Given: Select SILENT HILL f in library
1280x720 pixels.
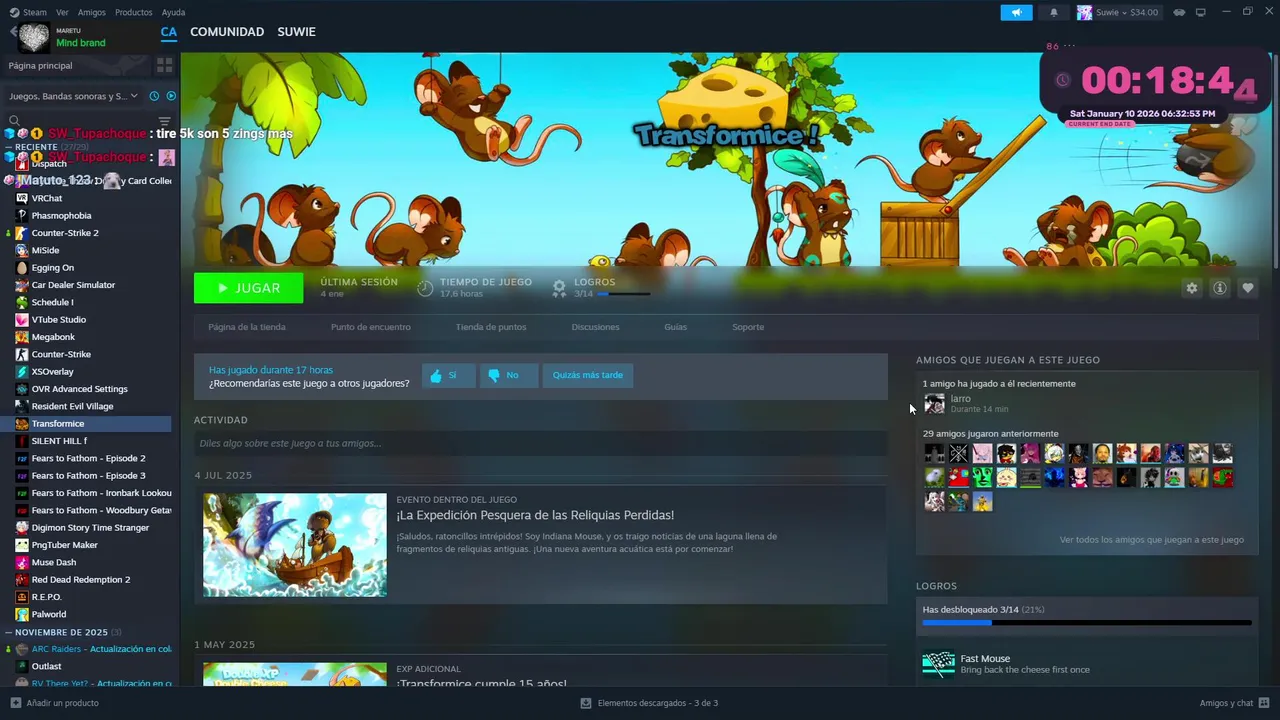Looking at the screenshot, I should point(59,441).
